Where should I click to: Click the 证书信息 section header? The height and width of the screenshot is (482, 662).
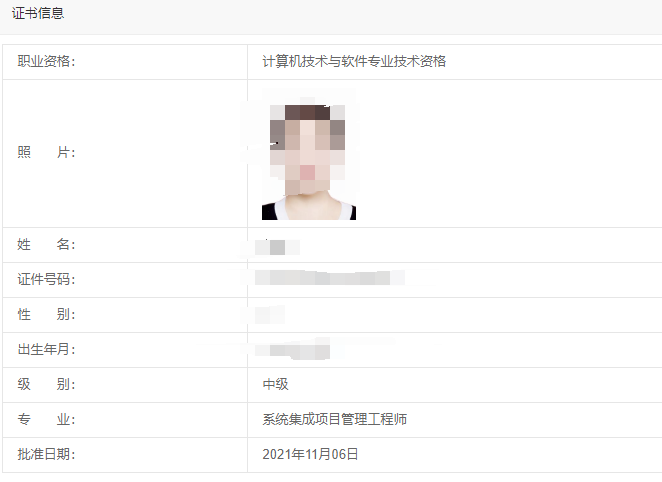[38, 13]
